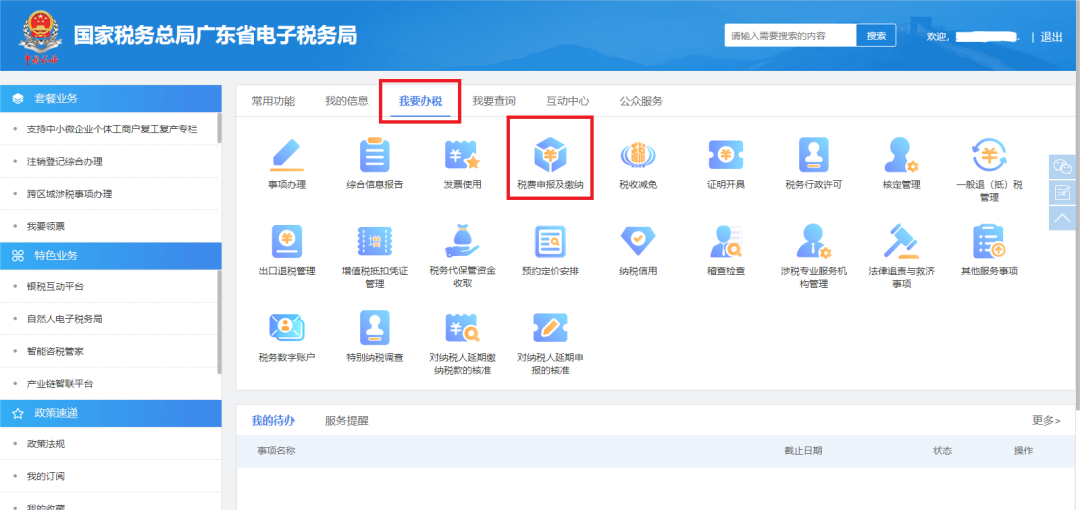The height and width of the screenshot is (510, 1080).
Task: Open the 对纳税人延期申报的核准 icon
Action: (x=550, y=327)
